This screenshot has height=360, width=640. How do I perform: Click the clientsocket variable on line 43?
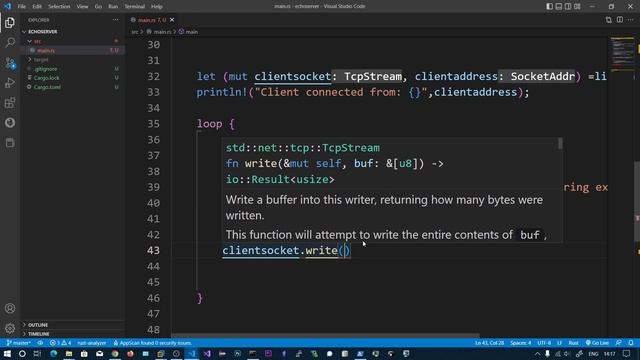click(261, 250)
